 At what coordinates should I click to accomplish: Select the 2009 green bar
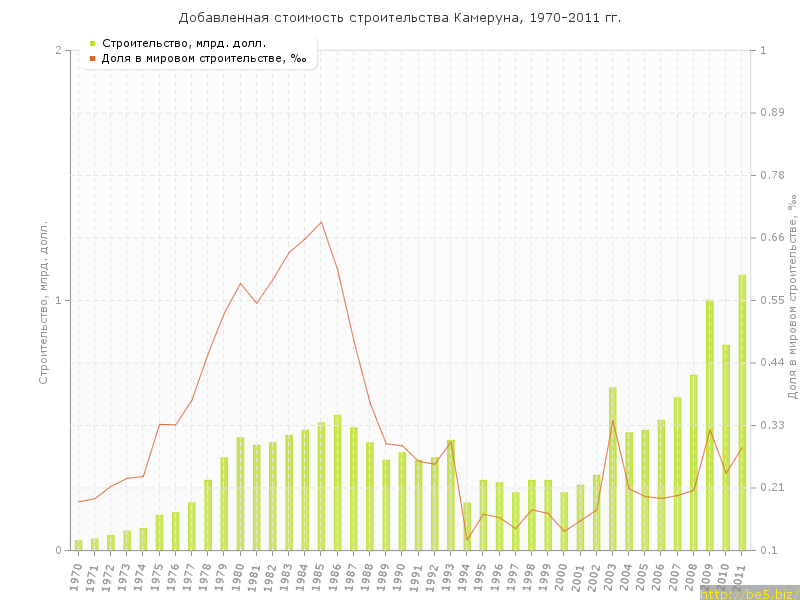pyautogui.click(x=710, y=425)
